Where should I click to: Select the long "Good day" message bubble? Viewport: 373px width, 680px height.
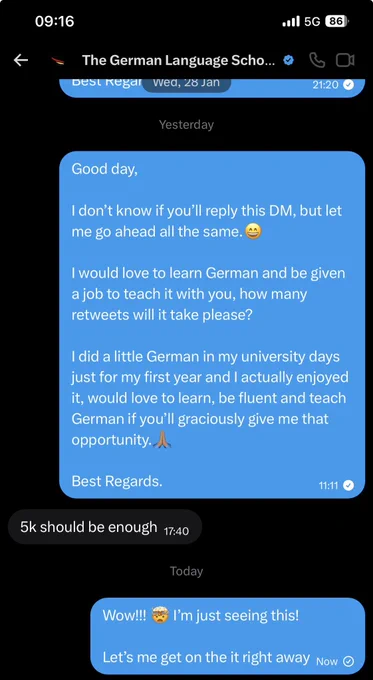tap(212, 324)
